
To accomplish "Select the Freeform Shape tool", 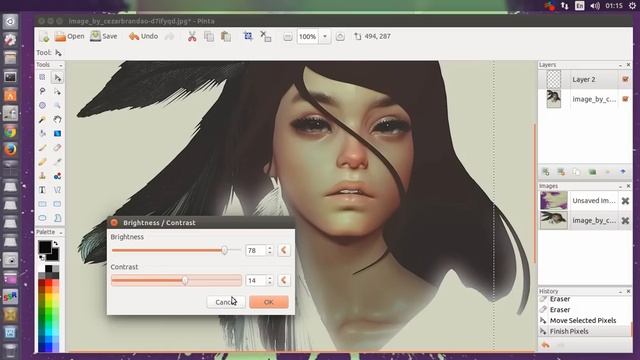I will pos(58,218).
